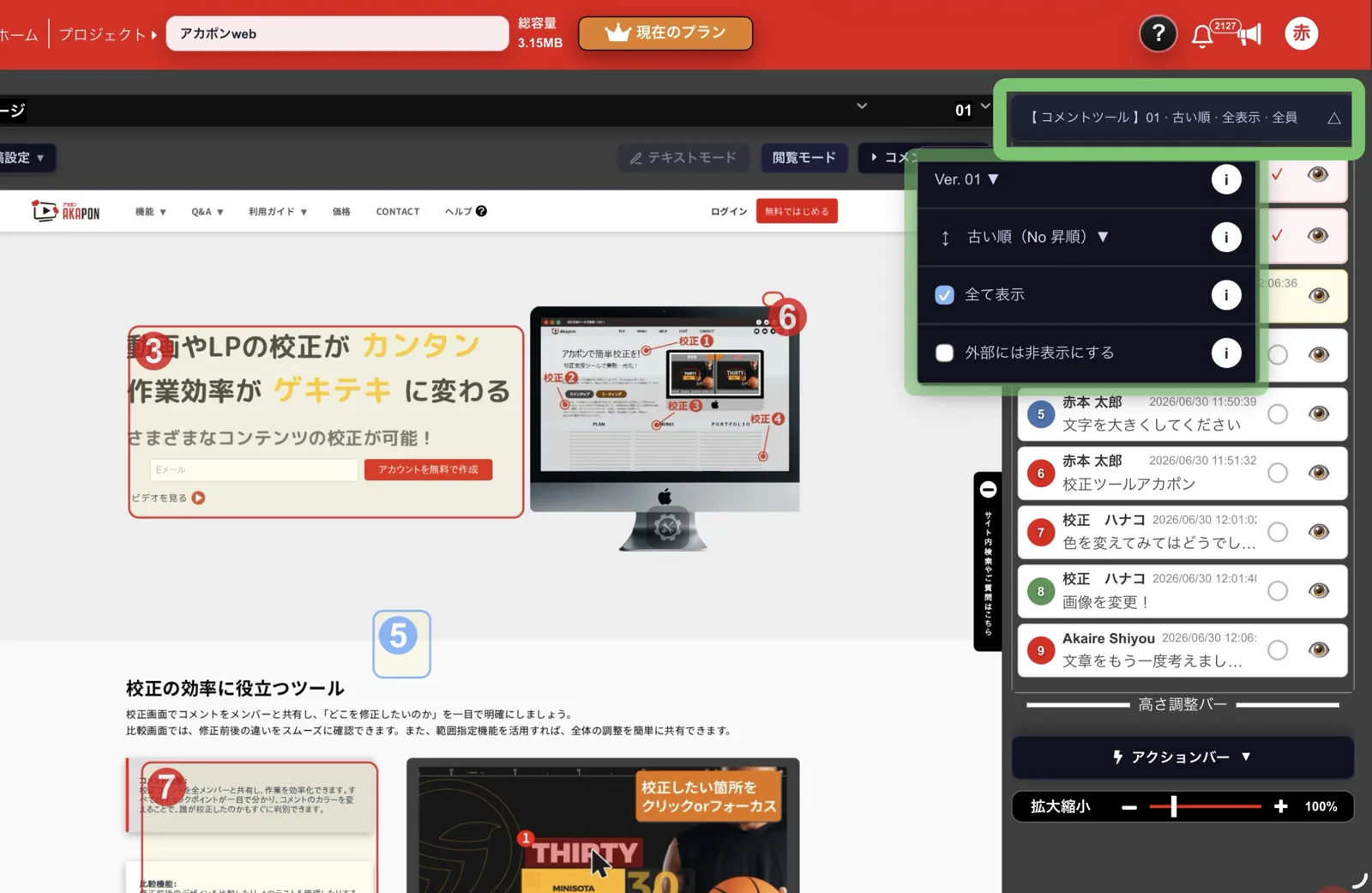Adjust the 拡大縮小 zoom slider handle
Image resolution: width=1372 pixels, height=893 pixels.
[x=1174, y=806]
